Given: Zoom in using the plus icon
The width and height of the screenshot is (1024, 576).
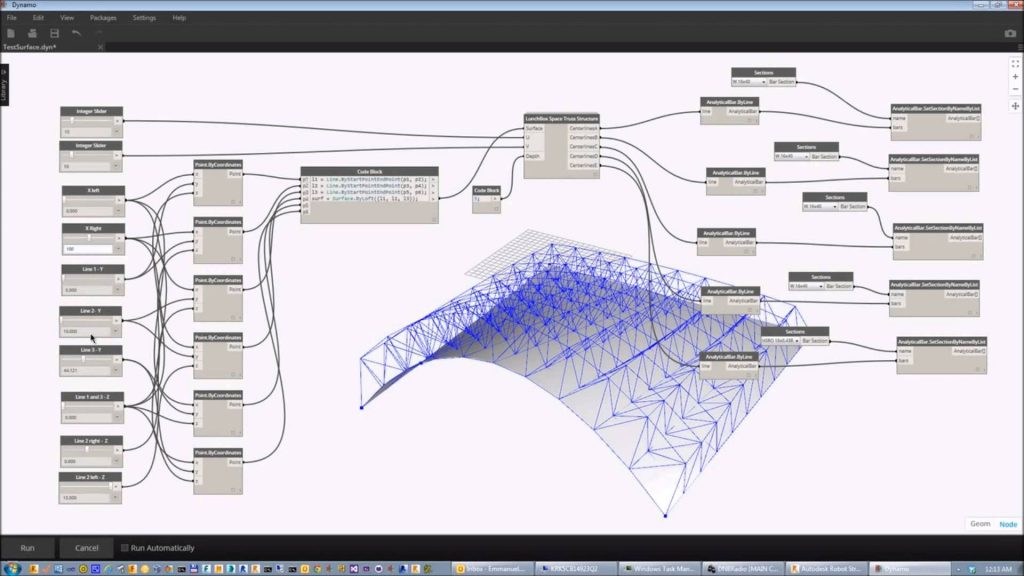Looking at the screenshot, I should point(1015,77).
